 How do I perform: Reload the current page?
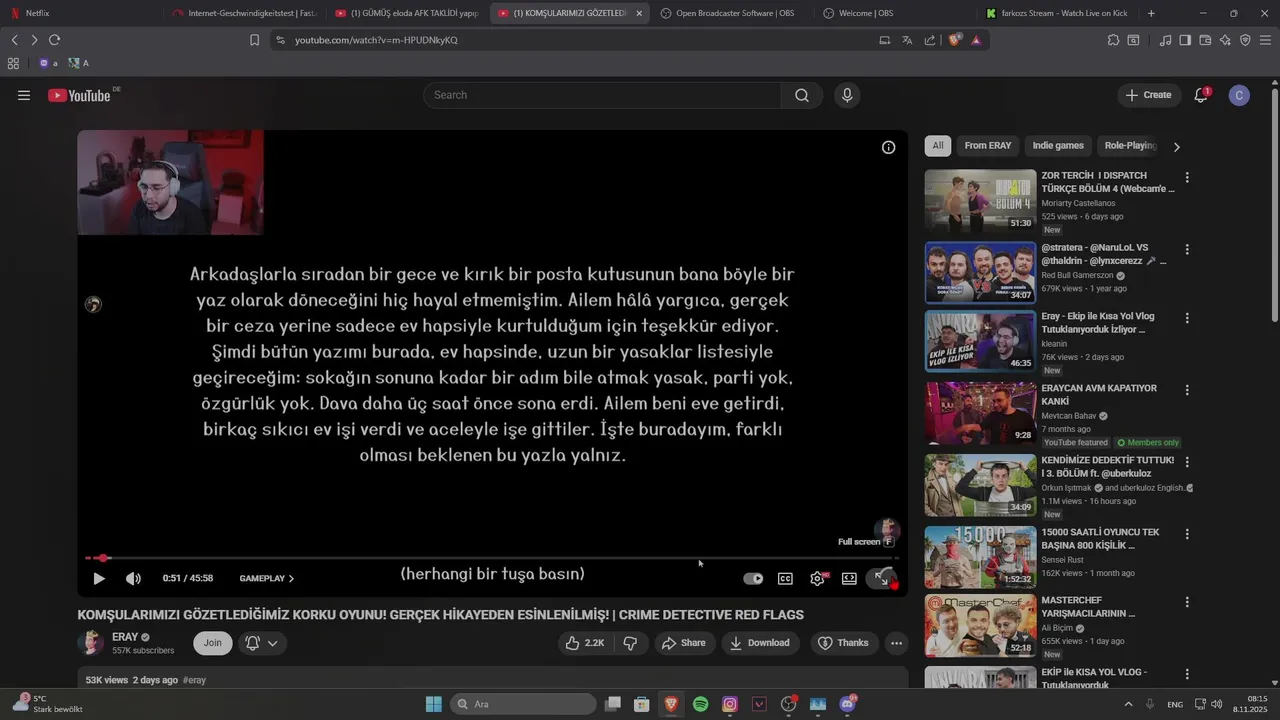[54, 40]
